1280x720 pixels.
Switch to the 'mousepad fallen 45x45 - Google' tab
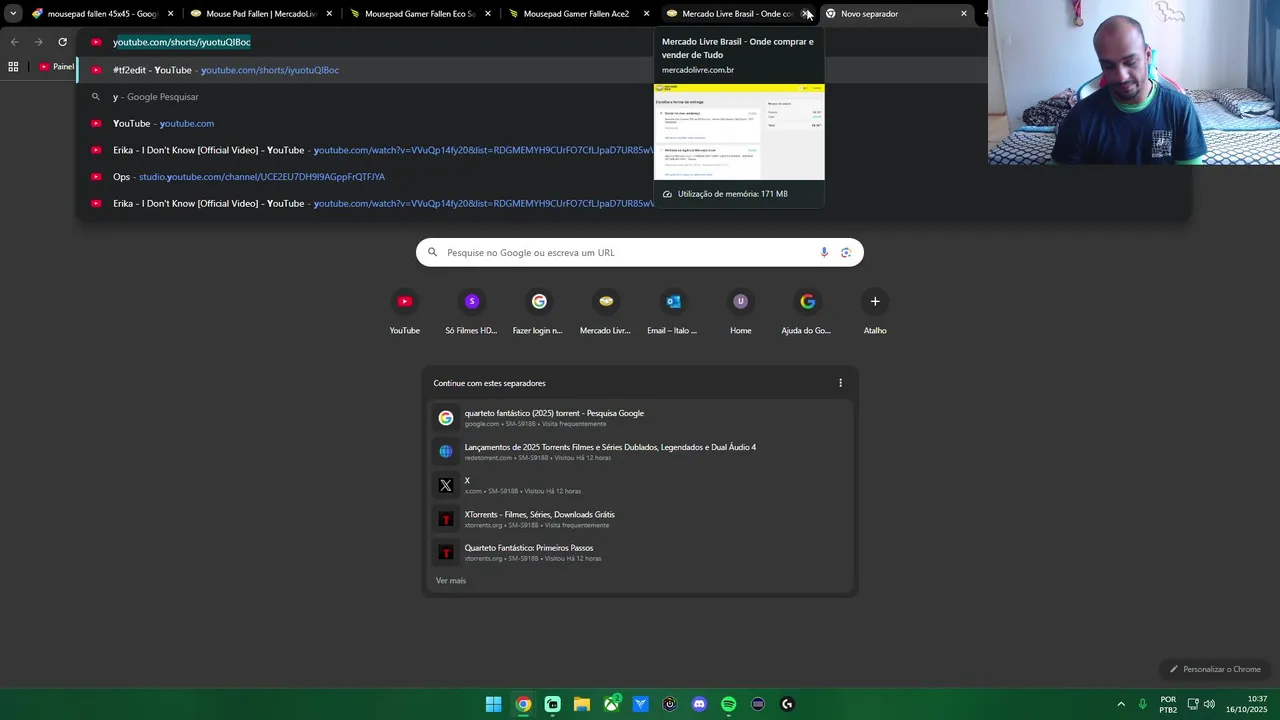pos(100,14)
